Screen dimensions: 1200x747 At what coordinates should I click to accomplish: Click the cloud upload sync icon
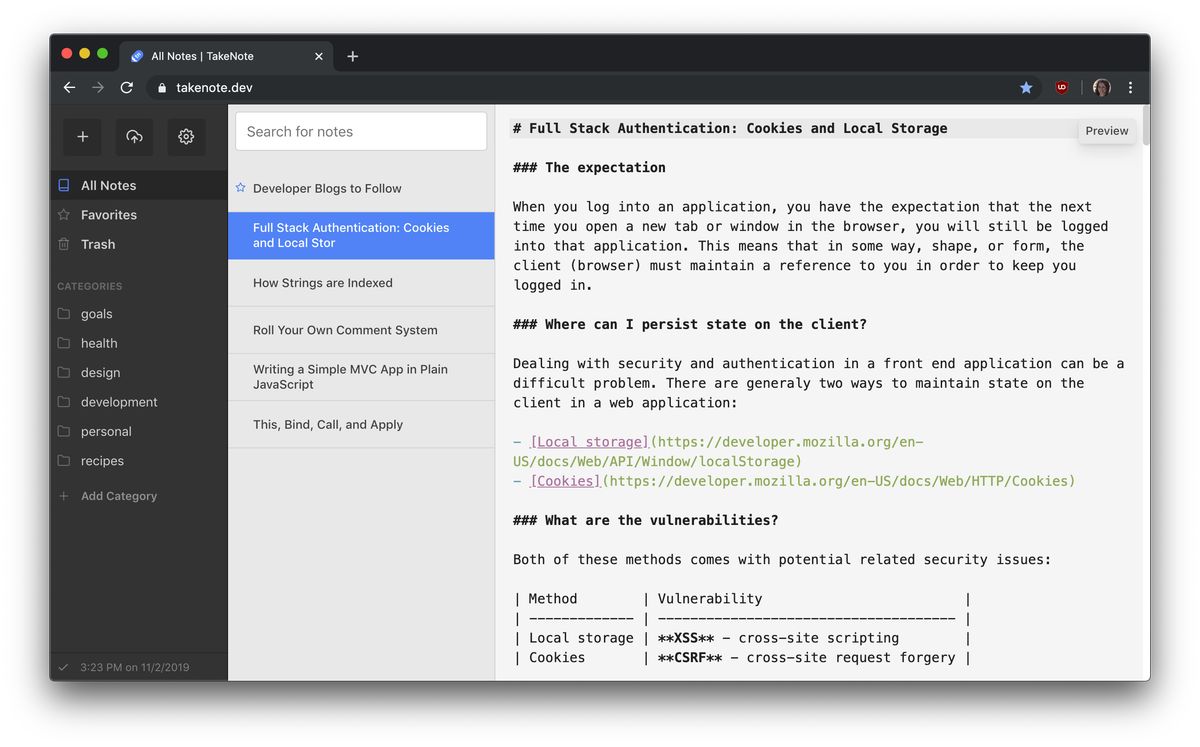134,137
